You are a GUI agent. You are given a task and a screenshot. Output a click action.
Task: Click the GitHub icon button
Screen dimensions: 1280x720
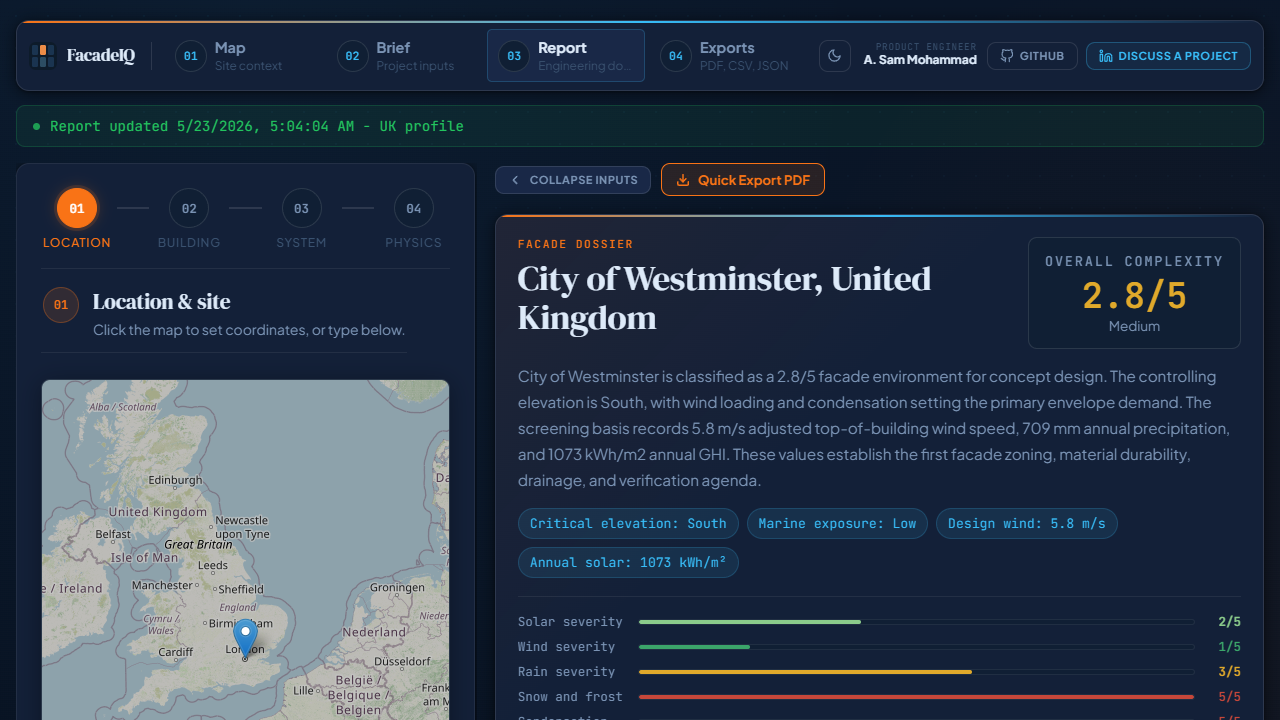1032,56
